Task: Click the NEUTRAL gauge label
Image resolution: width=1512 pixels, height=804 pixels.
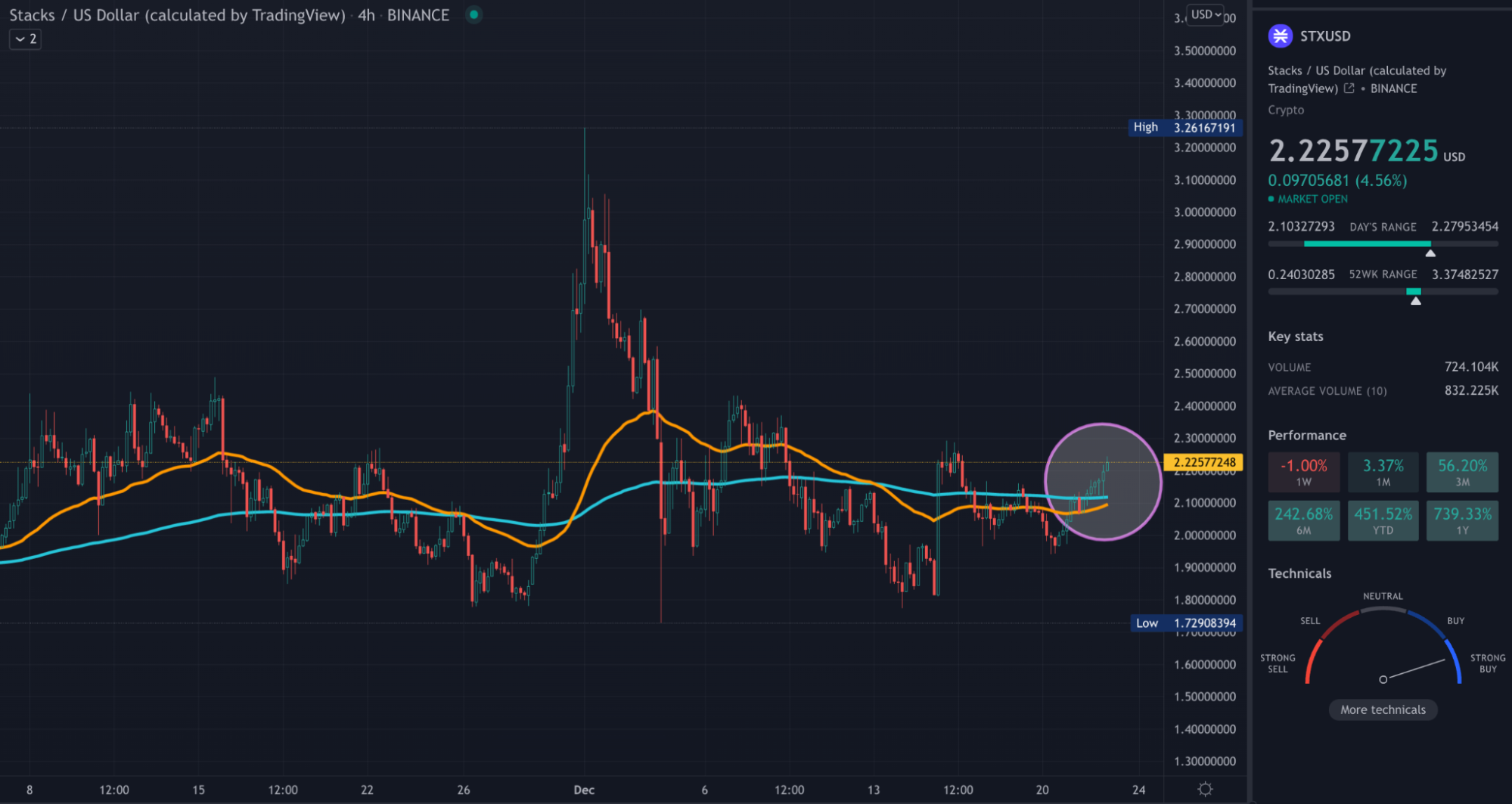Action: click(x=1383, y=596)
